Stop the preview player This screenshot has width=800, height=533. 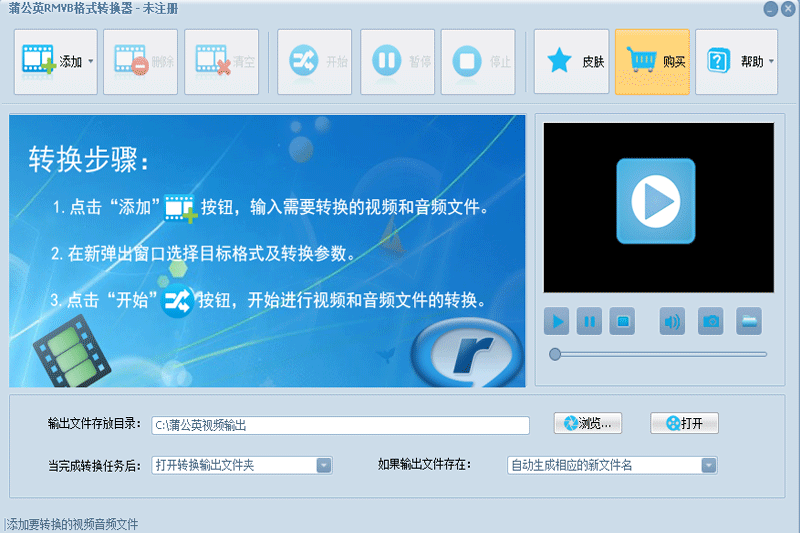pyautogui.click(x=622, y=321)
